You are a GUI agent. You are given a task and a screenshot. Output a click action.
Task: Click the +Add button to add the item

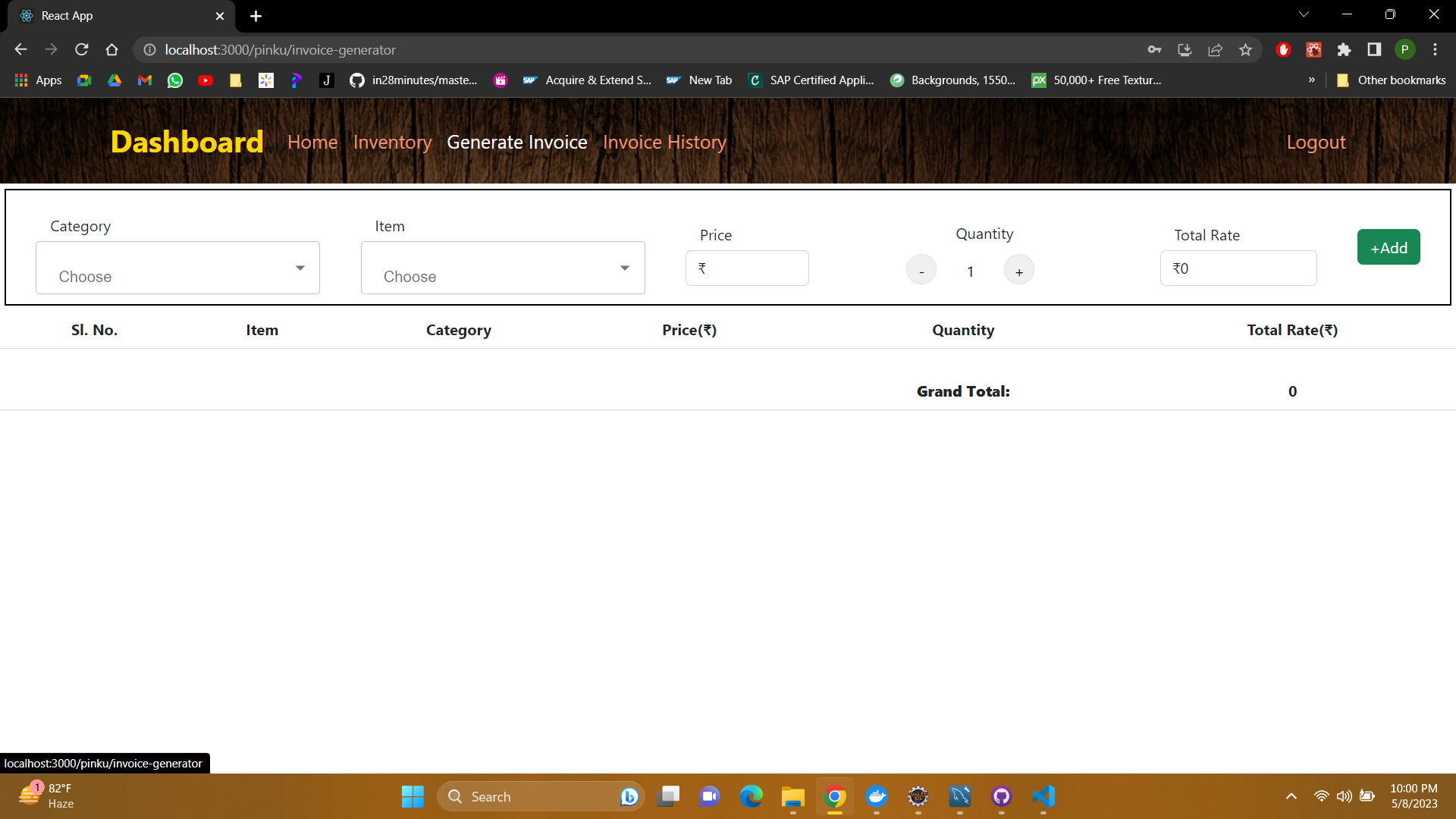tap(1389, 247)
